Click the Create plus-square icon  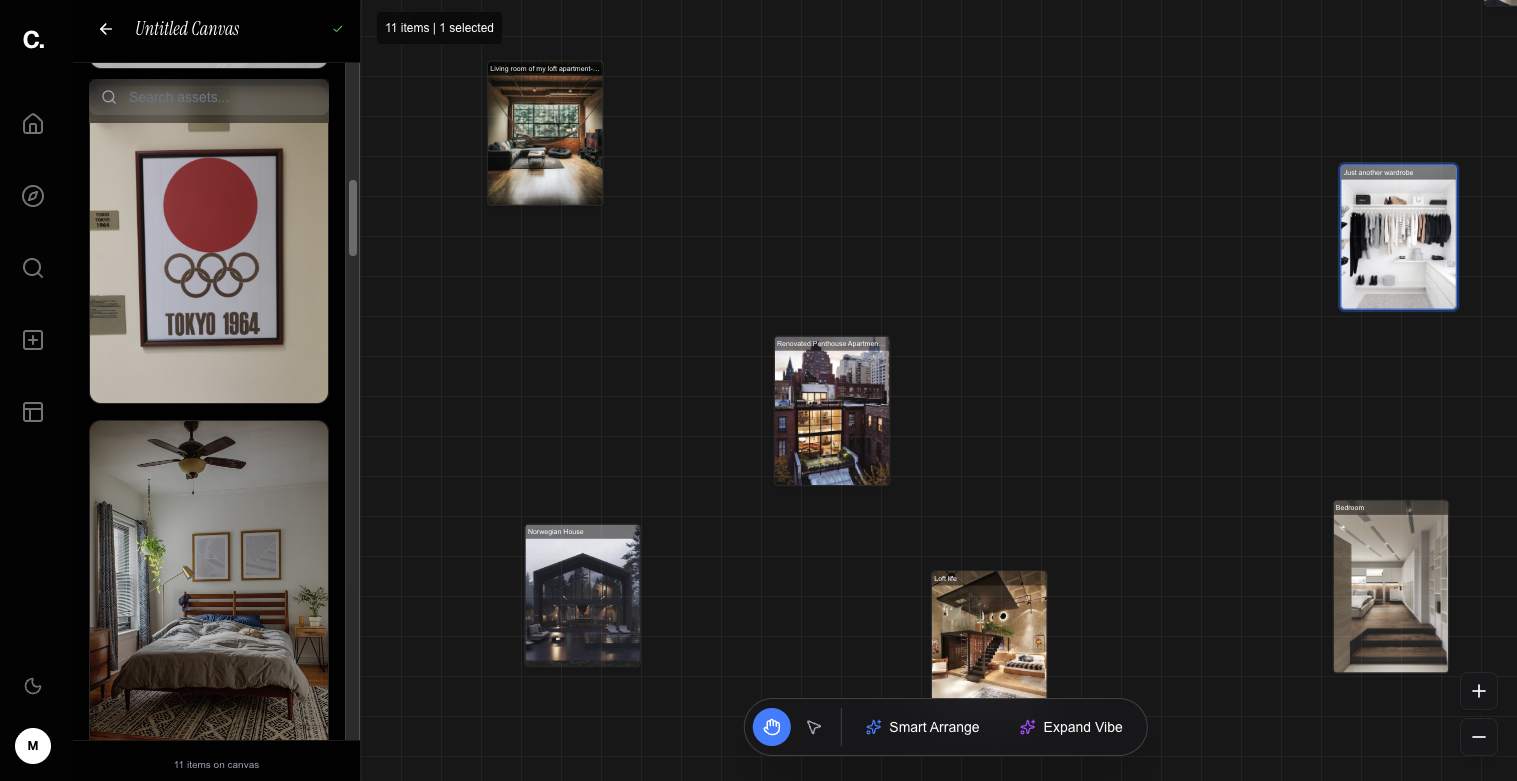click(x=33, y=340)
